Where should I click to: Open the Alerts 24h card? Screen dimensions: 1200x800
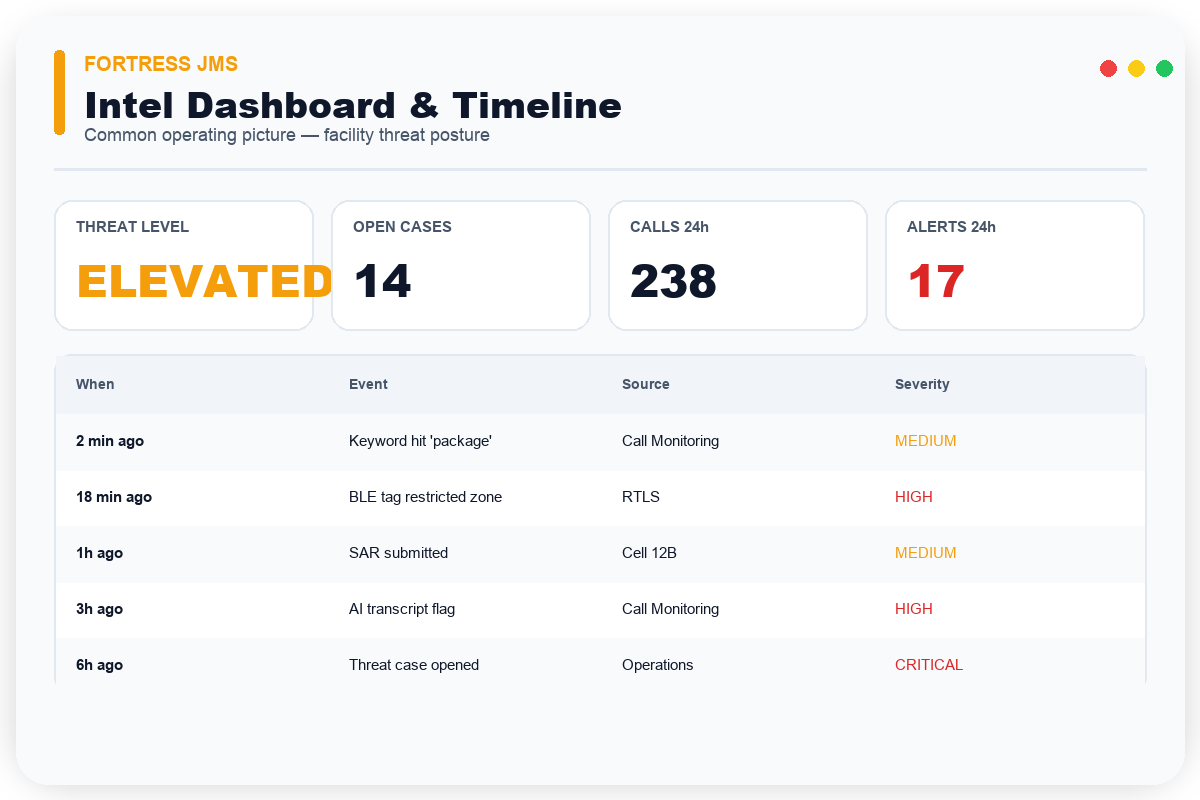coord(1015,265)
